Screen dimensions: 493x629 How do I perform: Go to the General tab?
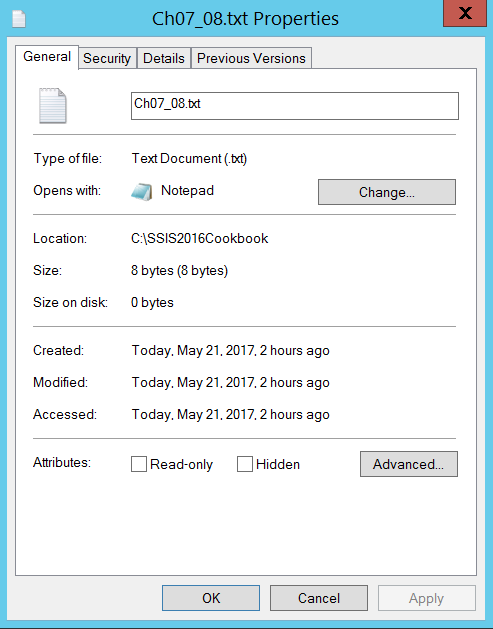click(x=47, y=57)
